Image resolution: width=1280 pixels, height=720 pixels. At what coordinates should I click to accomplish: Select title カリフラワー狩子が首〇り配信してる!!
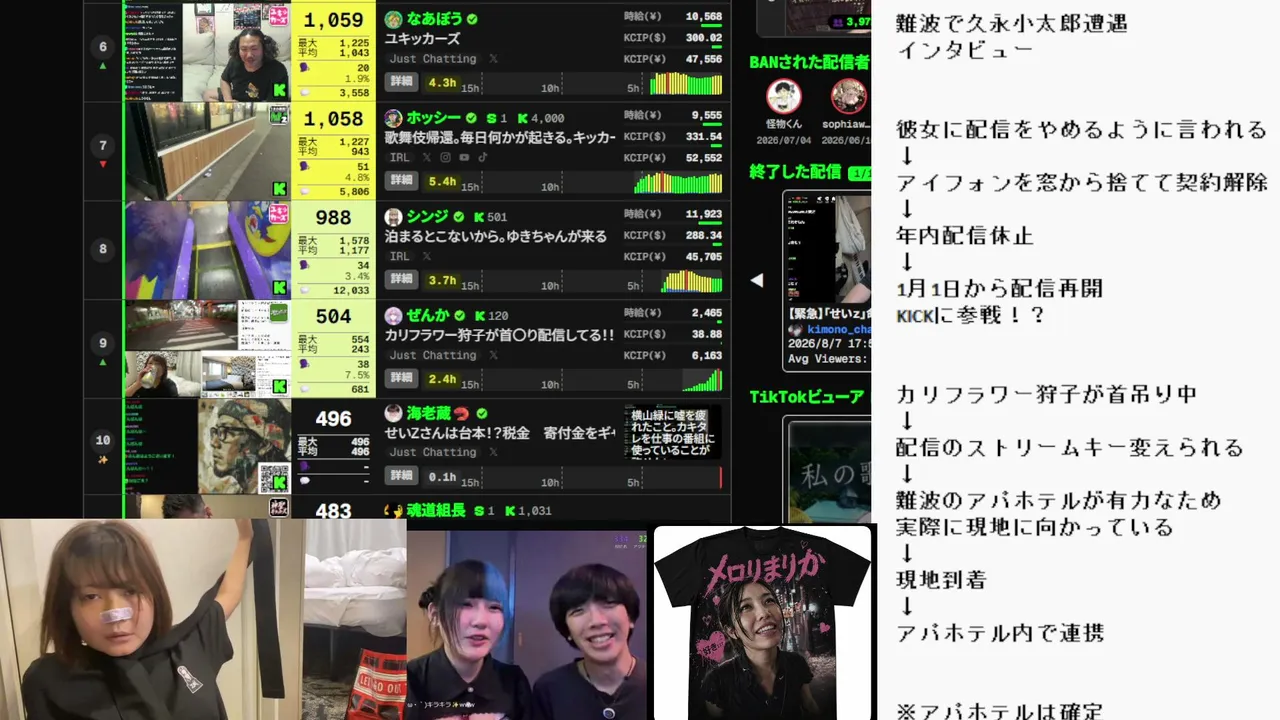coord(500,335)
